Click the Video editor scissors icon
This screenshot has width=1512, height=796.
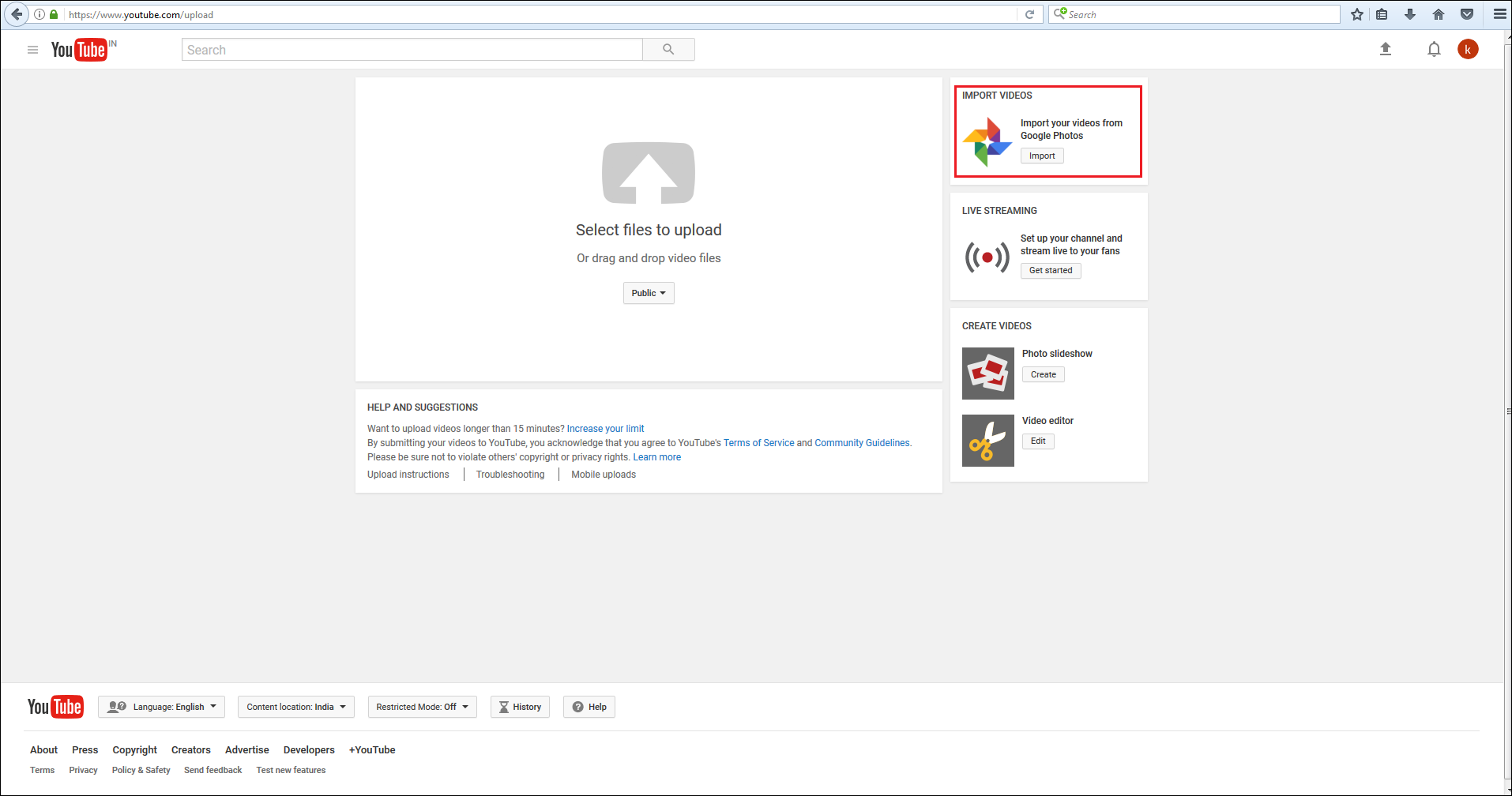(987, 440)
